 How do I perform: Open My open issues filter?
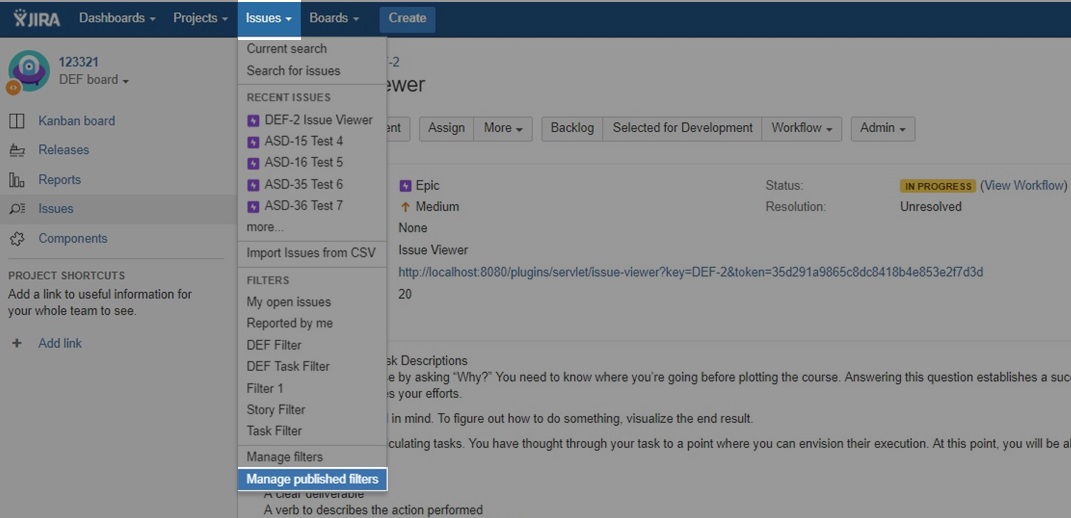[289, 302]
